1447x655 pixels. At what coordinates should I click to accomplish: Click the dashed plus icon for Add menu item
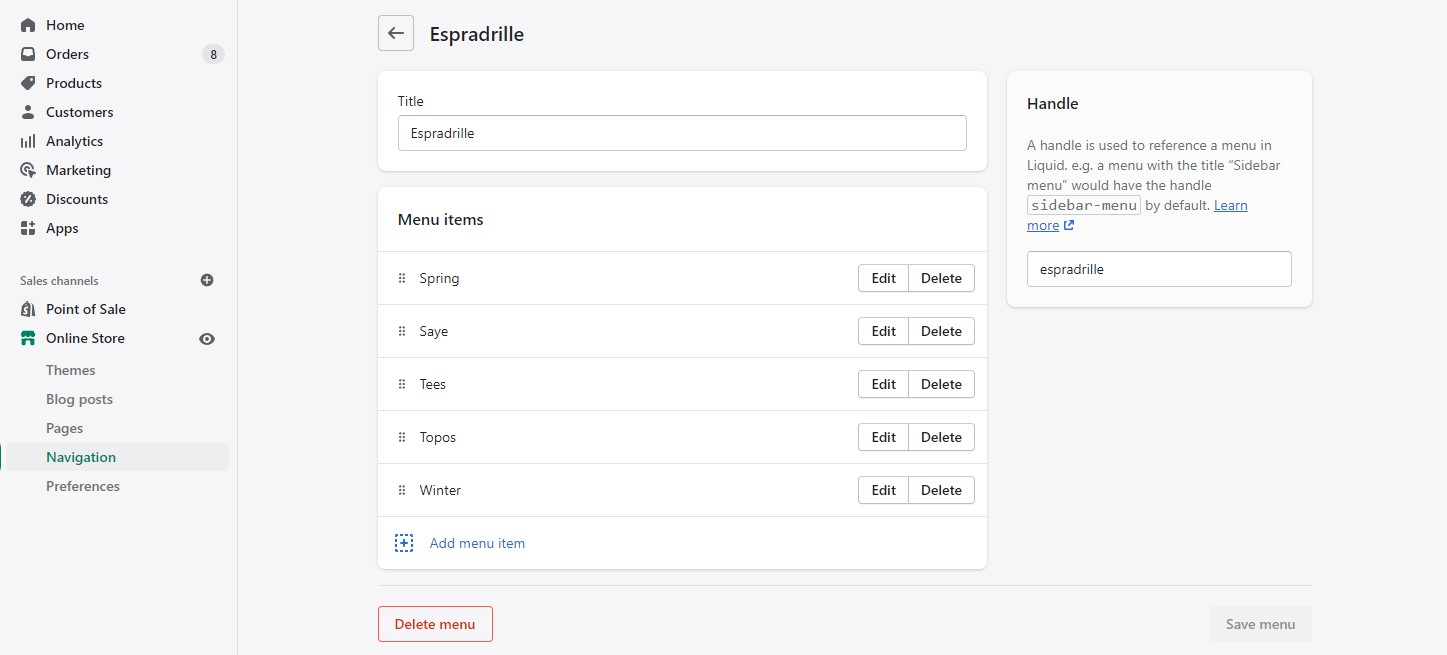[x=403, y=543]
